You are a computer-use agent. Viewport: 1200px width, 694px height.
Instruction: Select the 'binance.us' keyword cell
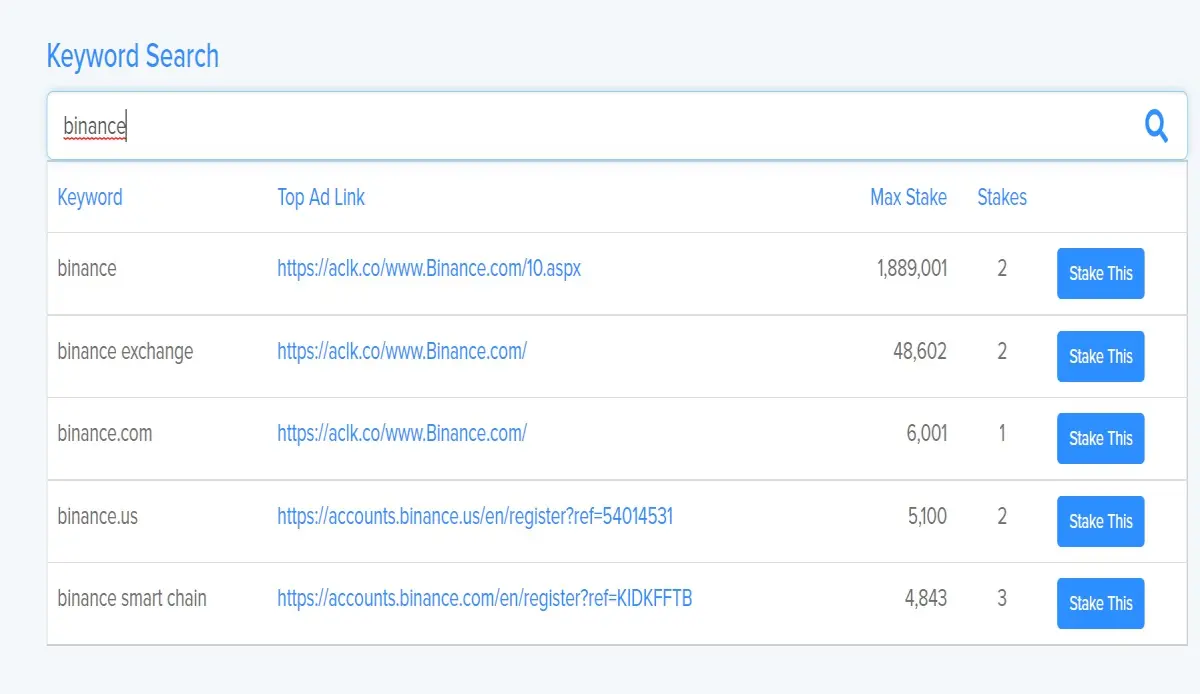tap(98, 516)
